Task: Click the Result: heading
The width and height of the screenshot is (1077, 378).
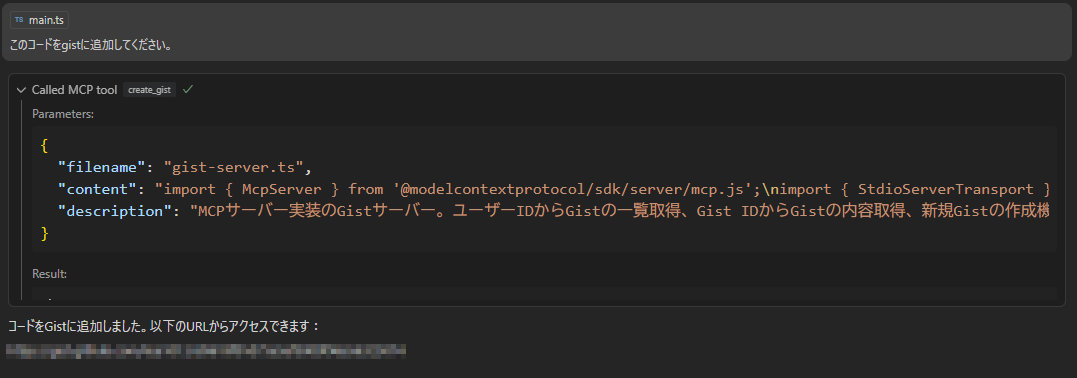Action: click(x=49, y=274)
